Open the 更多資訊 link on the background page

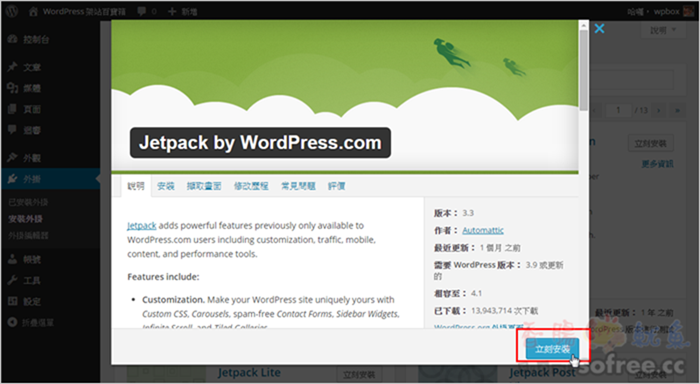(x=657, y=164)
